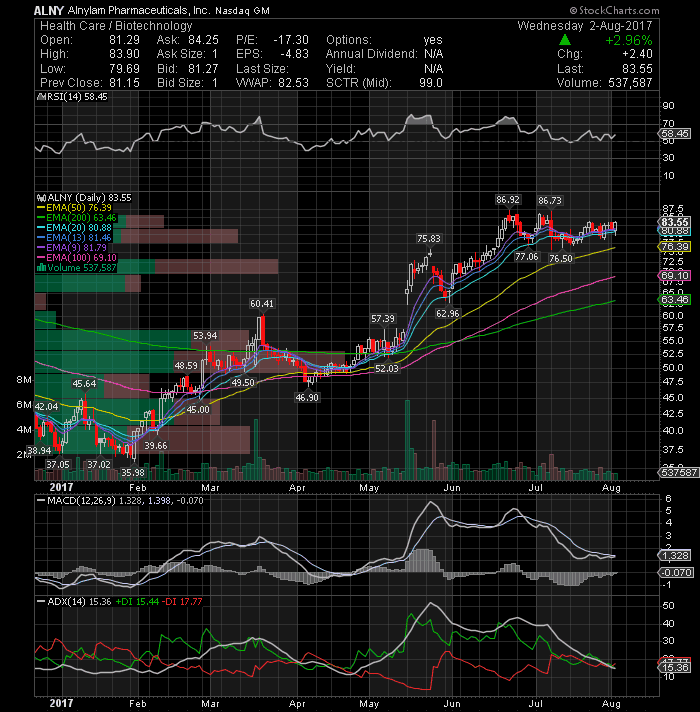The width and height of the screenshot is (700, 712).
Task: Click the Wednesday 2-Aug-2017 date label
Action: [x=585, y=25]
